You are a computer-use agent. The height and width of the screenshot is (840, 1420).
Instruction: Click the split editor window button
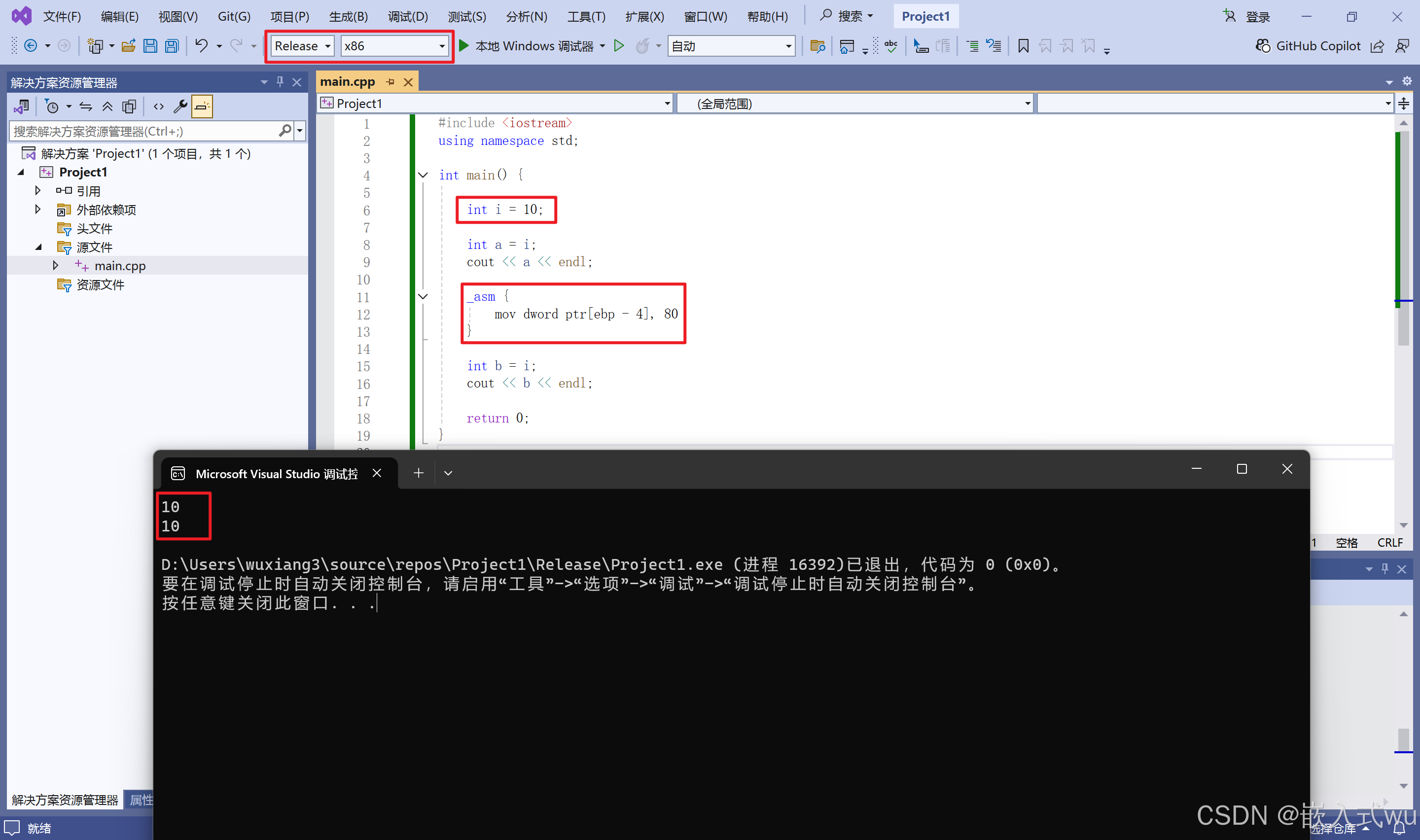[1404, 104]
